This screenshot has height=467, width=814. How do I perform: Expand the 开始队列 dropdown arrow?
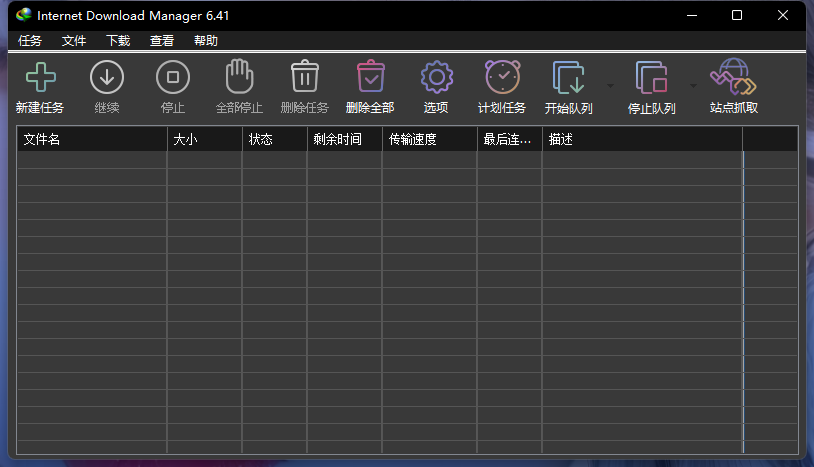[x=610, y=86]
